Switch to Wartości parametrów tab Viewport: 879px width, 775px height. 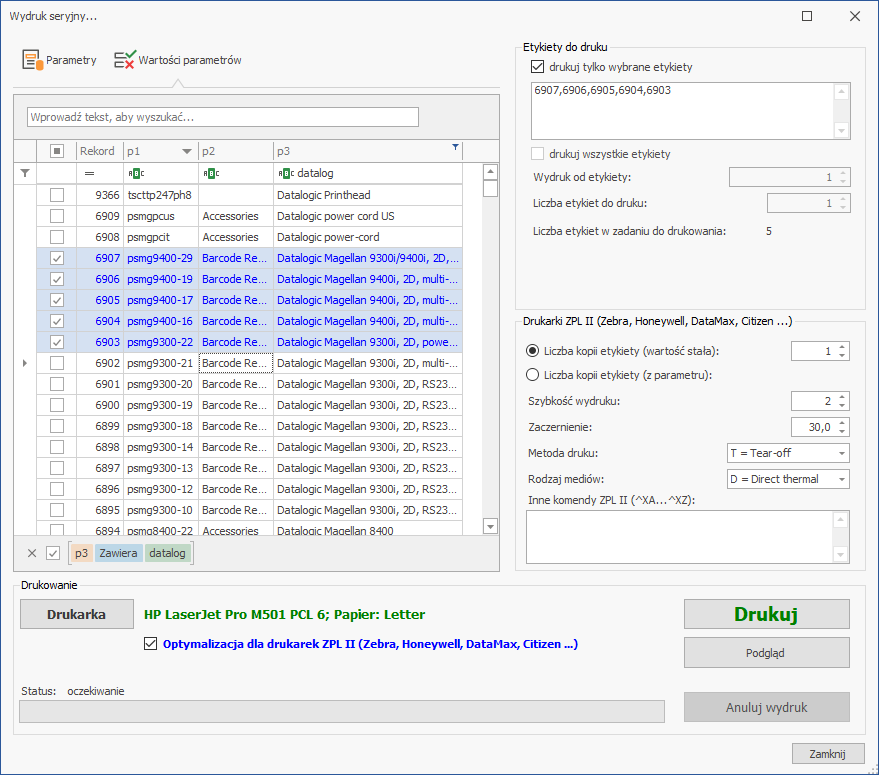pyautogui.click(x=178, y=60)
